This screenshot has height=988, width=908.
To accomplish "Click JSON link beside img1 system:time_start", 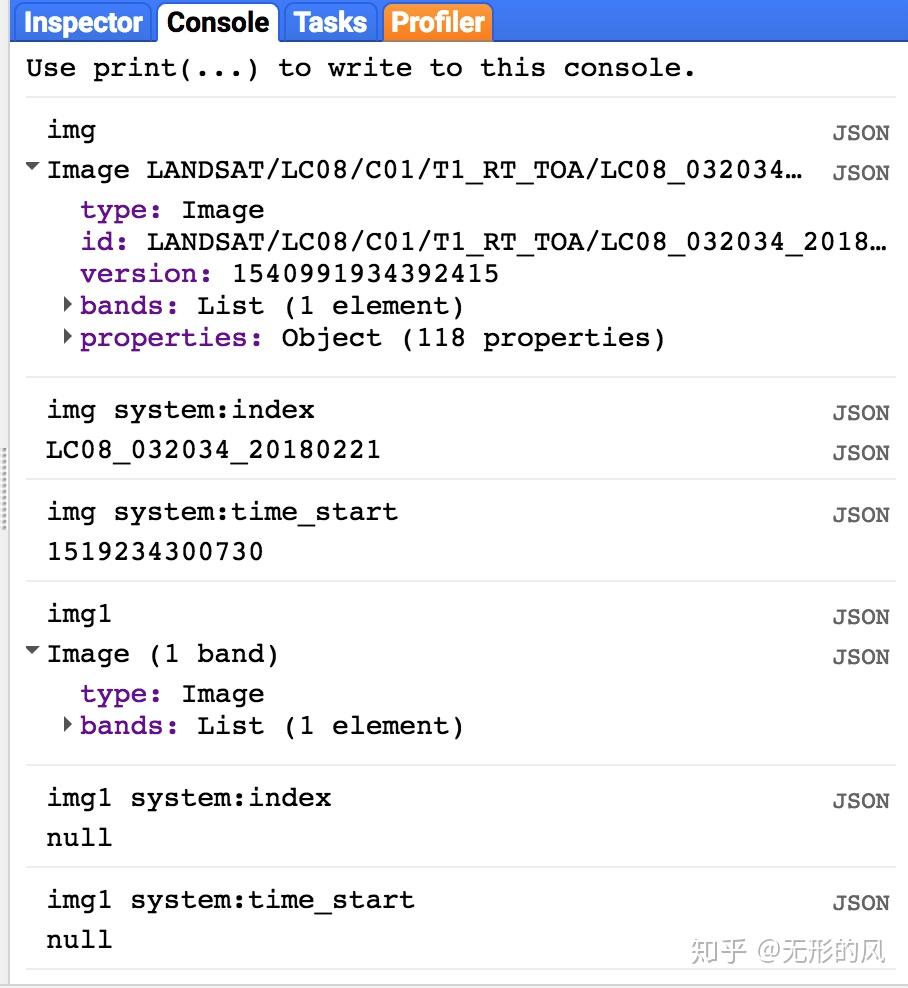I will click(x=860, y=903).
